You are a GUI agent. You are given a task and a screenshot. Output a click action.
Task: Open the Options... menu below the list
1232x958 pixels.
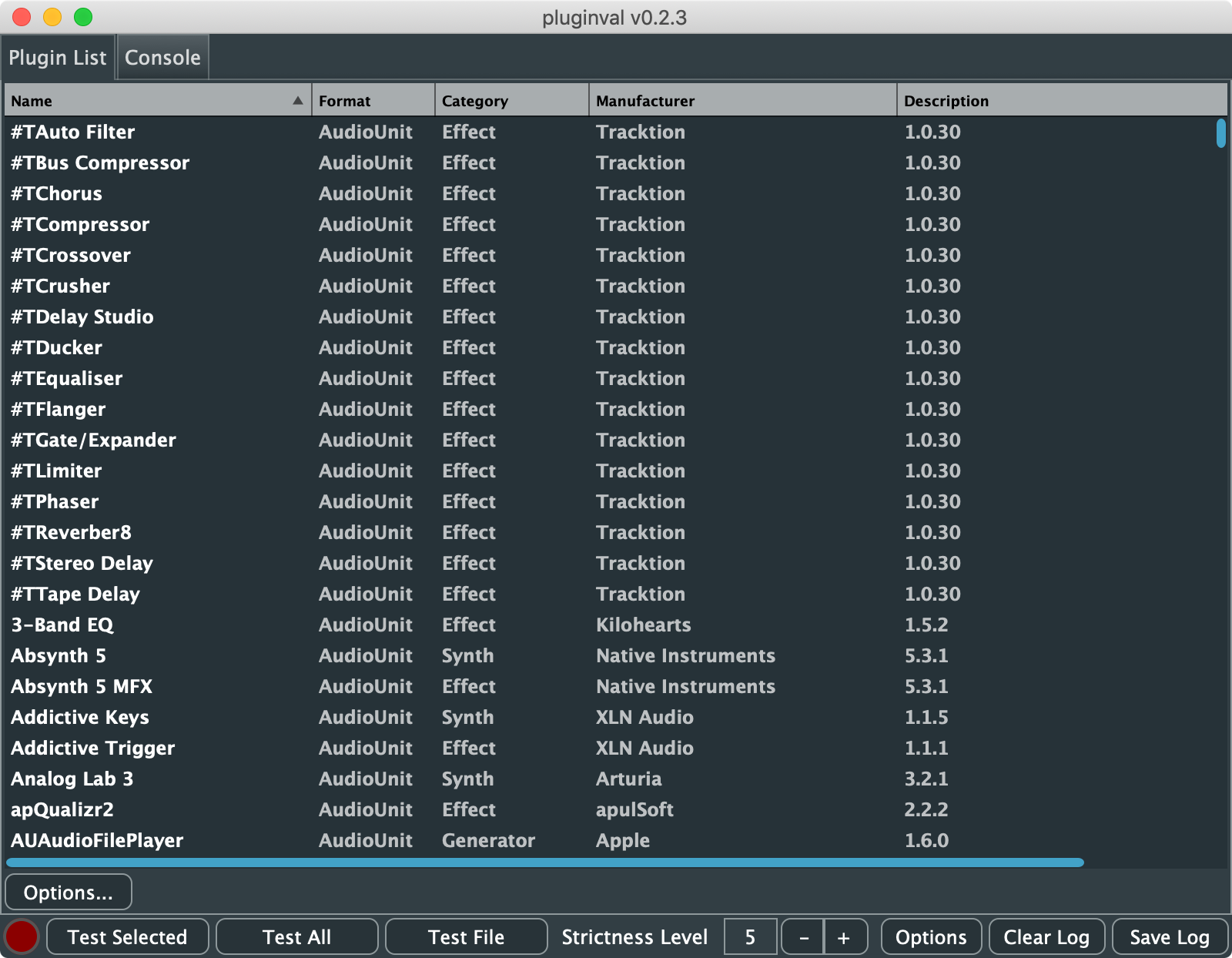69,893
